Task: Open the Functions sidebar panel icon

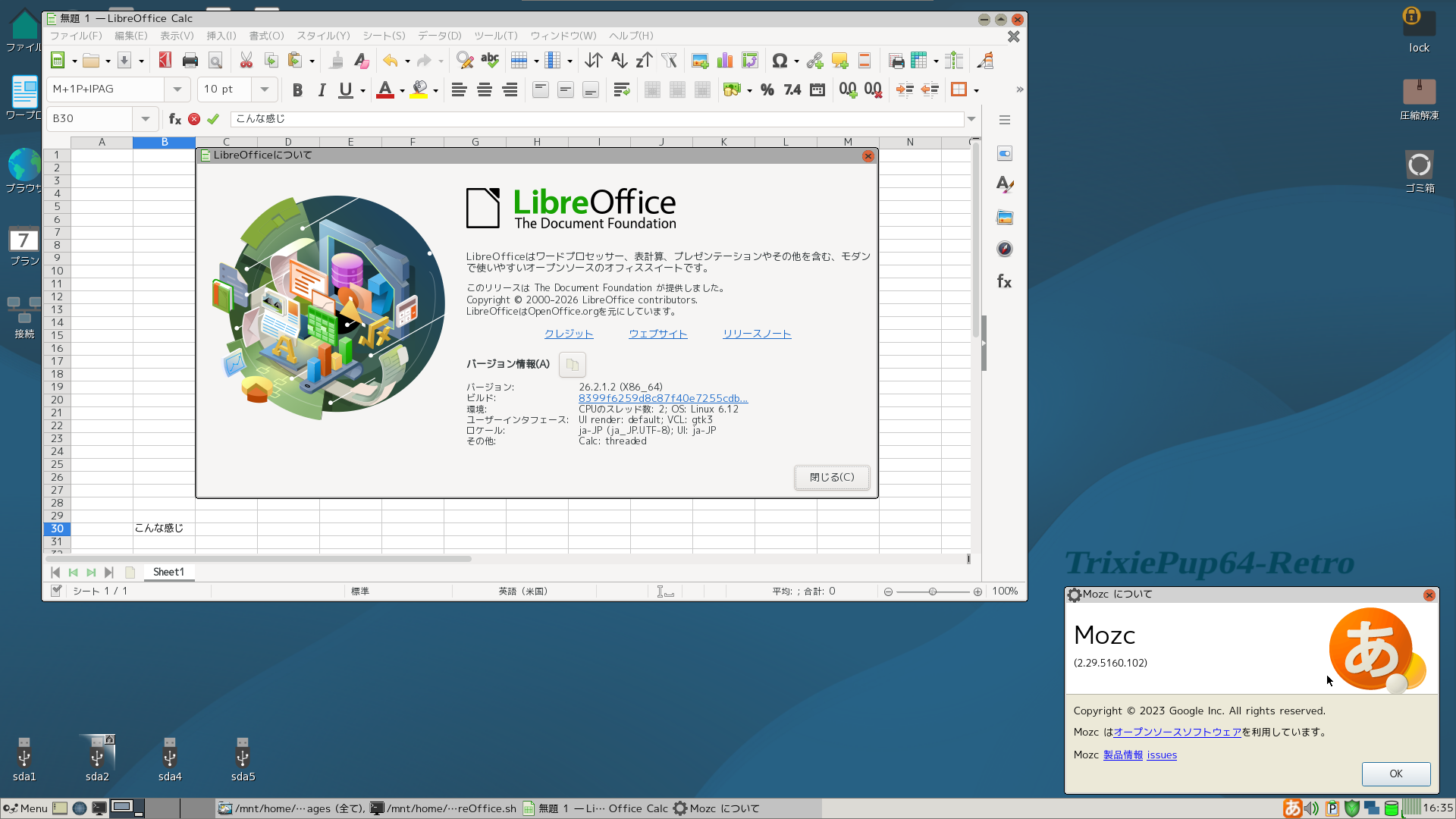Action: pos(1004,282)
